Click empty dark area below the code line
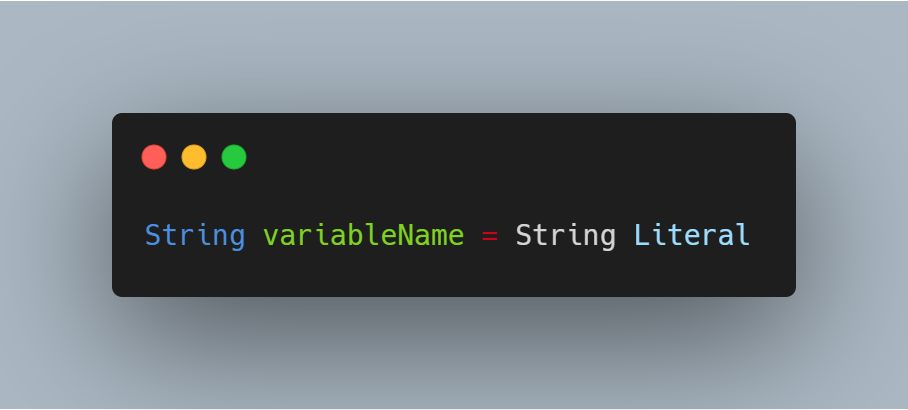Screen dimensions: 908x410 point(450,275)
